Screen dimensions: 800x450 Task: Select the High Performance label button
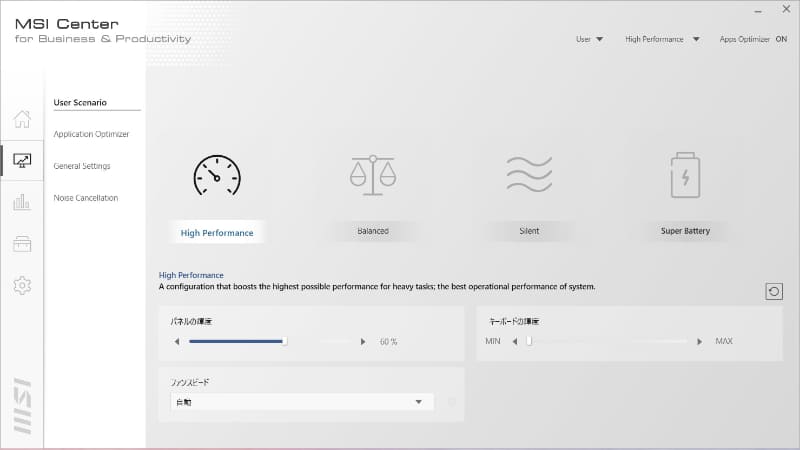pos(217,233)
